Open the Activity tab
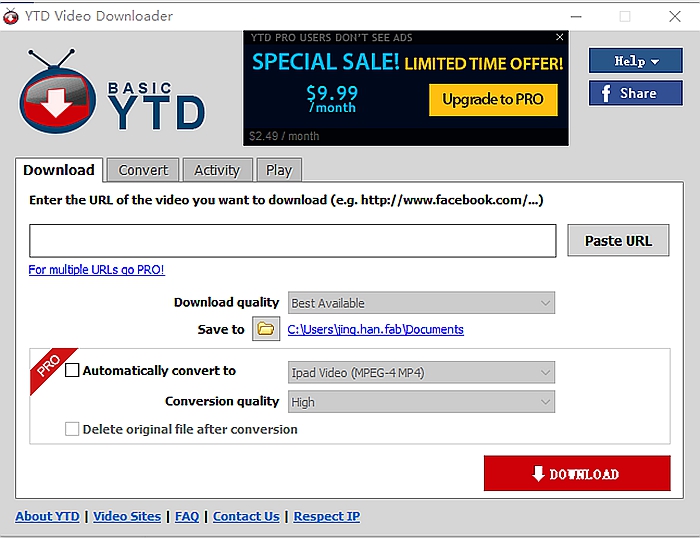This screenshot has height=538, width=700. tap(217, 170)
